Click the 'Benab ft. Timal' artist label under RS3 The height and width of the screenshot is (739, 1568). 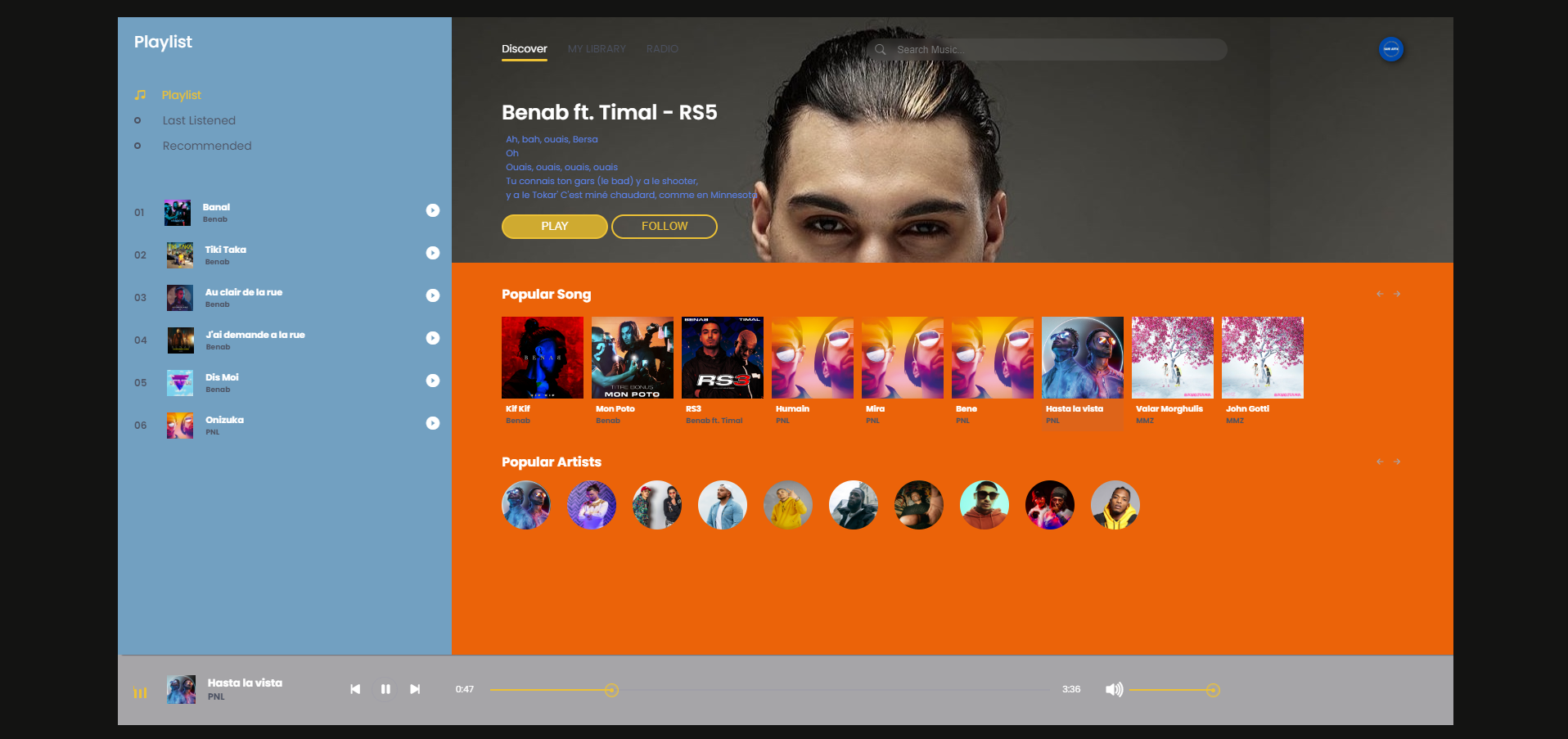714,421
